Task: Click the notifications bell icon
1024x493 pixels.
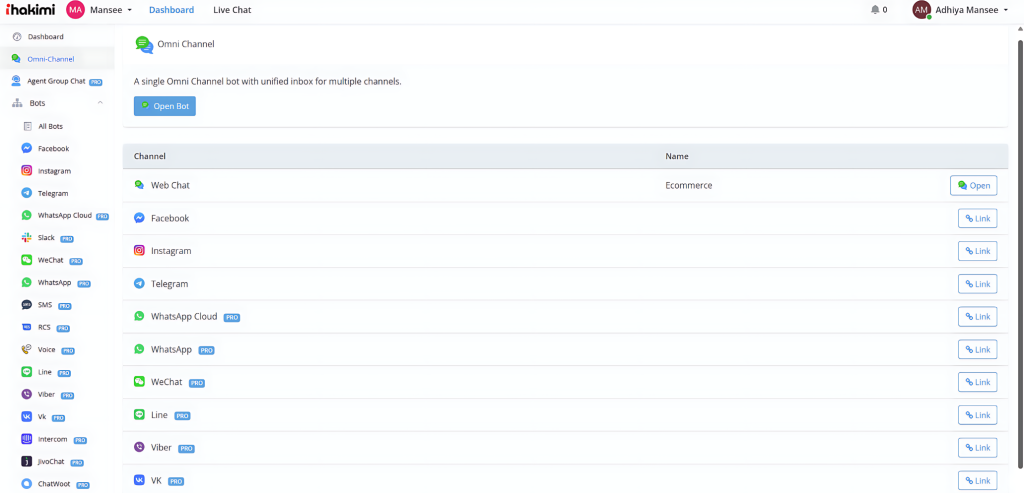Action: tap(875, 10)
